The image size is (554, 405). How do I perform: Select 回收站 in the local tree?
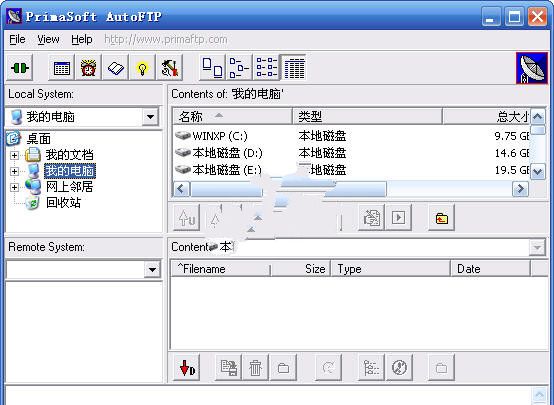(64, 202)
